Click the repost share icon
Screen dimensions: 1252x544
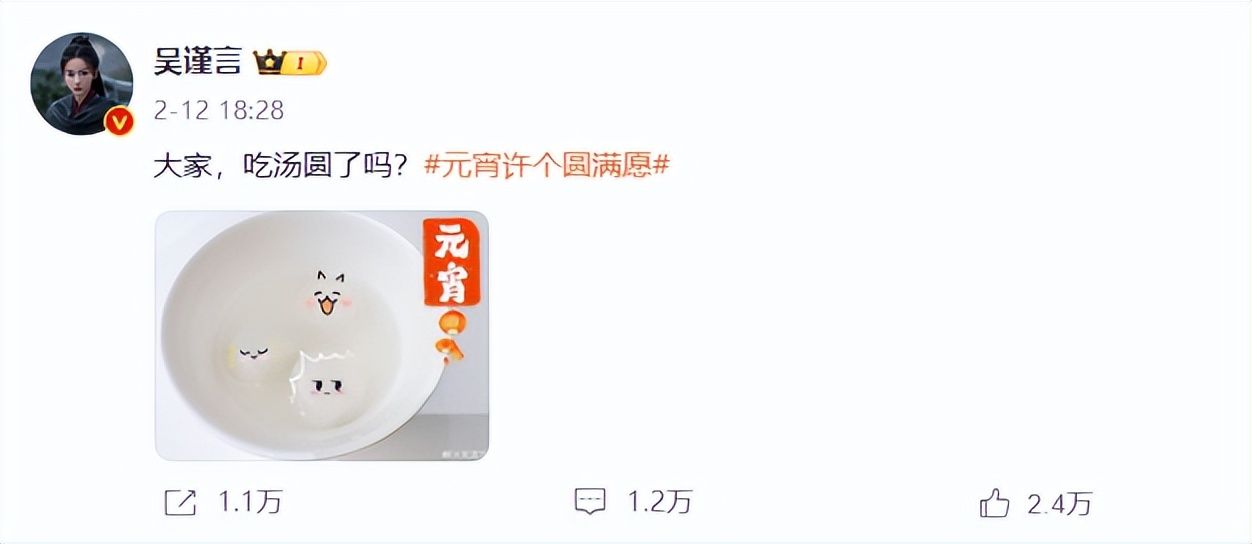click(180, 503)
